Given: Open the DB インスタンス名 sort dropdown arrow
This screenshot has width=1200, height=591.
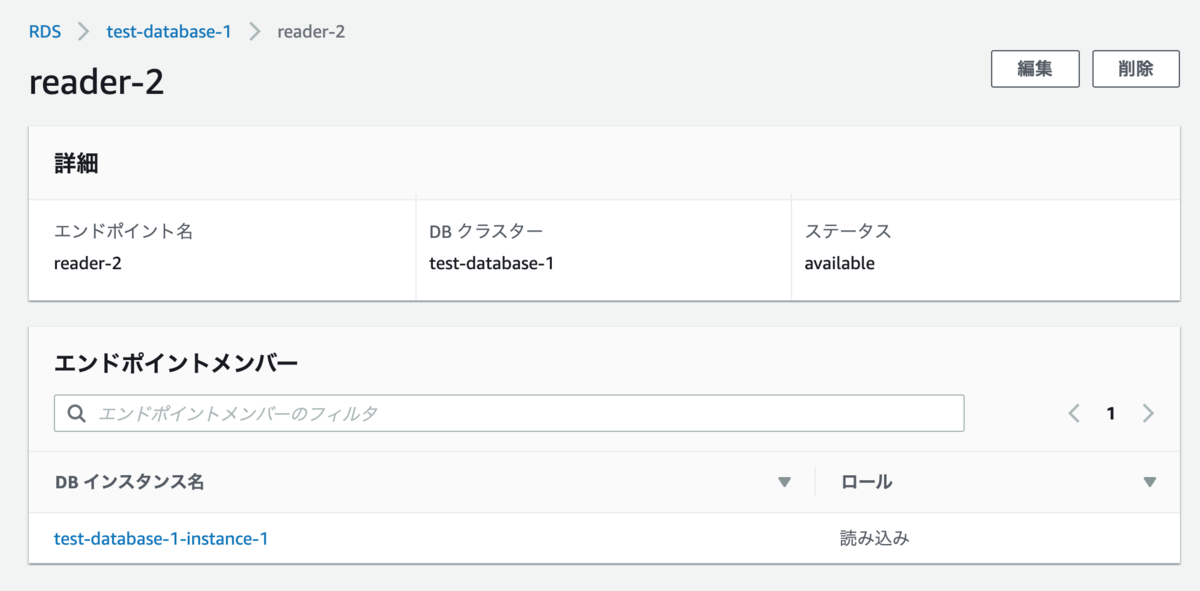Looking at the screenshot, I should click(x=786, y=481).
